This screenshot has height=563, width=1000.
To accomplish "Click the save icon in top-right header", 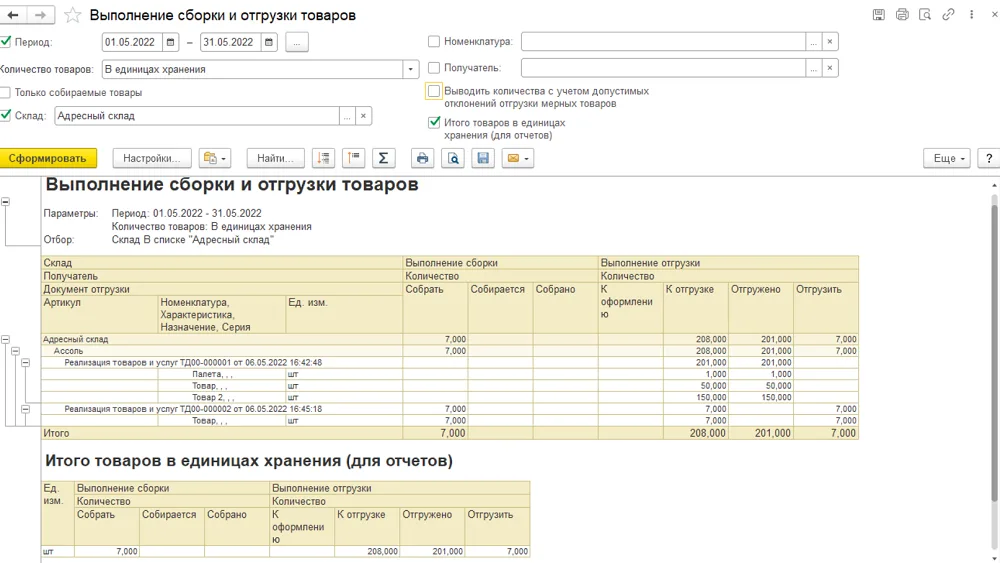I will (879, 15).
